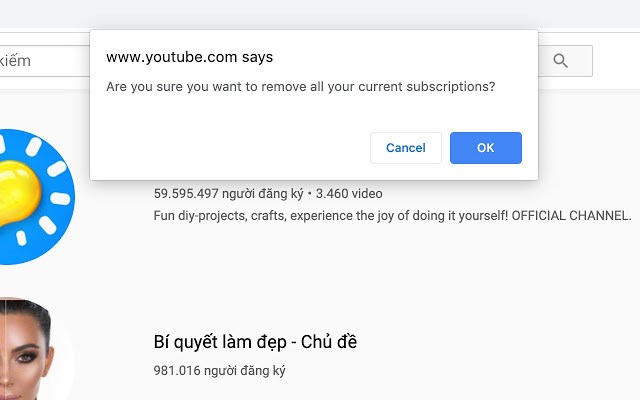
Task: Click the www.youtube.com says dialog title
Action: pos(189,57)
